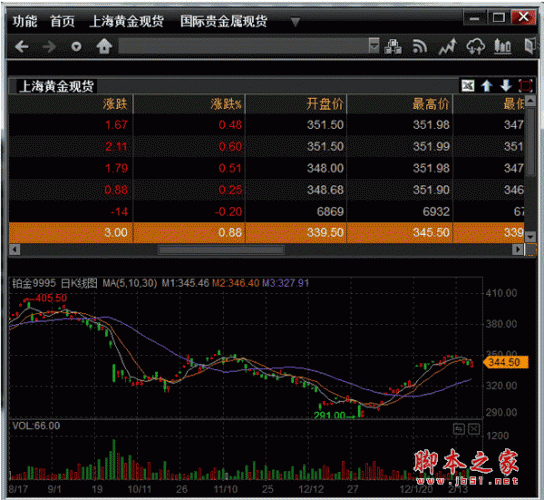This screenshot has height=500, width=544.
Task: Maximize the quote panel with red square icon
Action: pos(526,85)
